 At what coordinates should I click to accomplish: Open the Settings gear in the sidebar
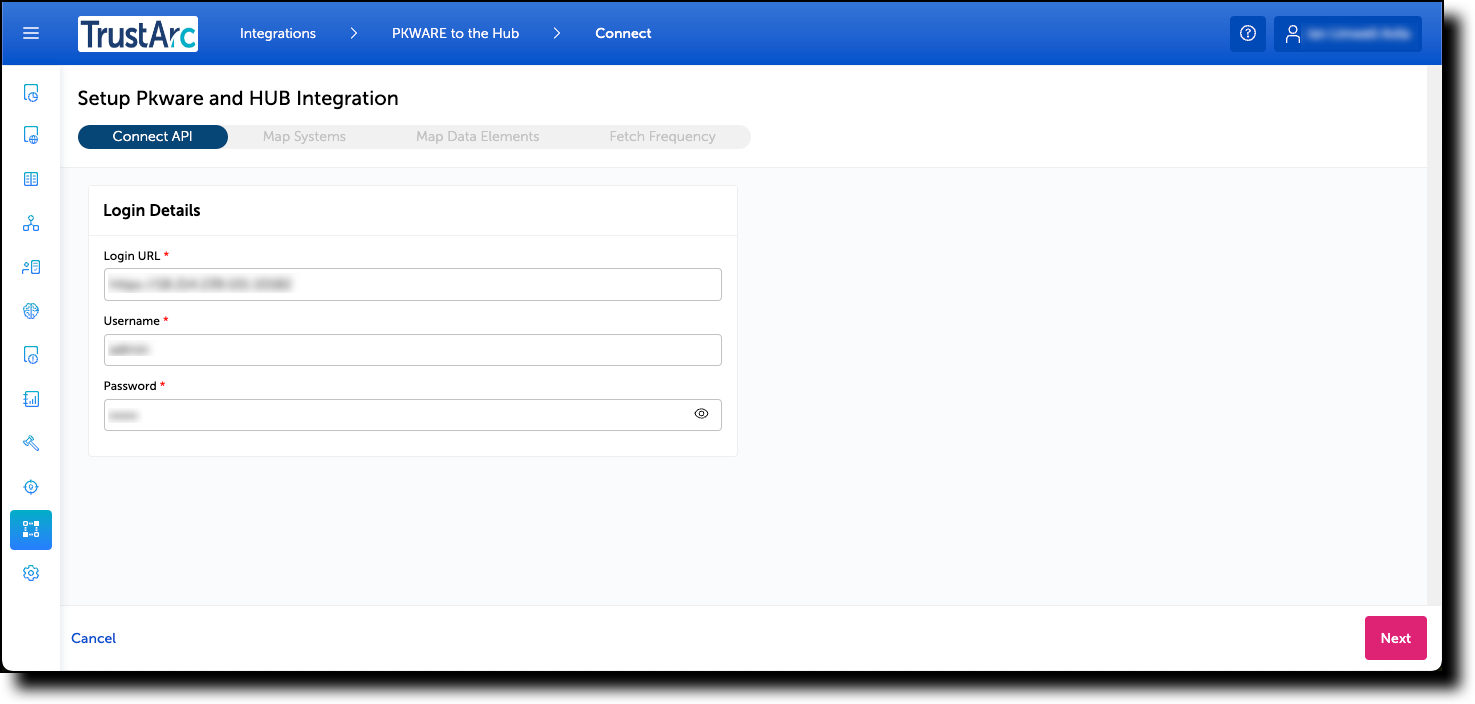tap(30, 572)
